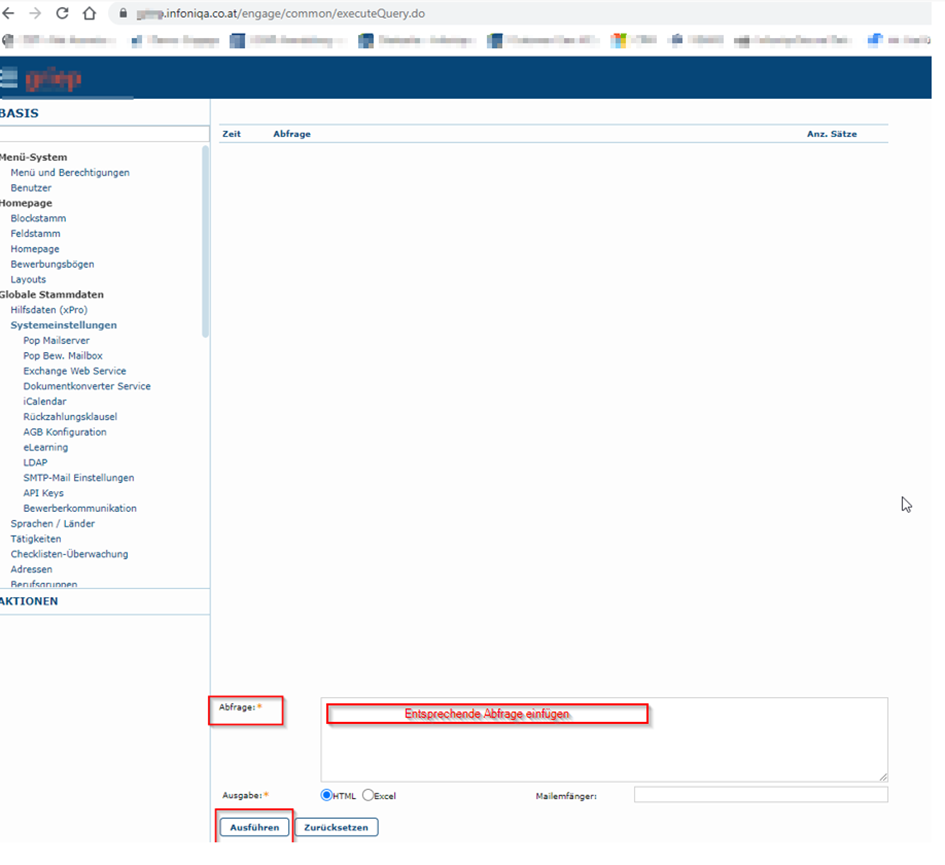Click the padlock site info icon
945x865 pixels.
click(124, 14)
